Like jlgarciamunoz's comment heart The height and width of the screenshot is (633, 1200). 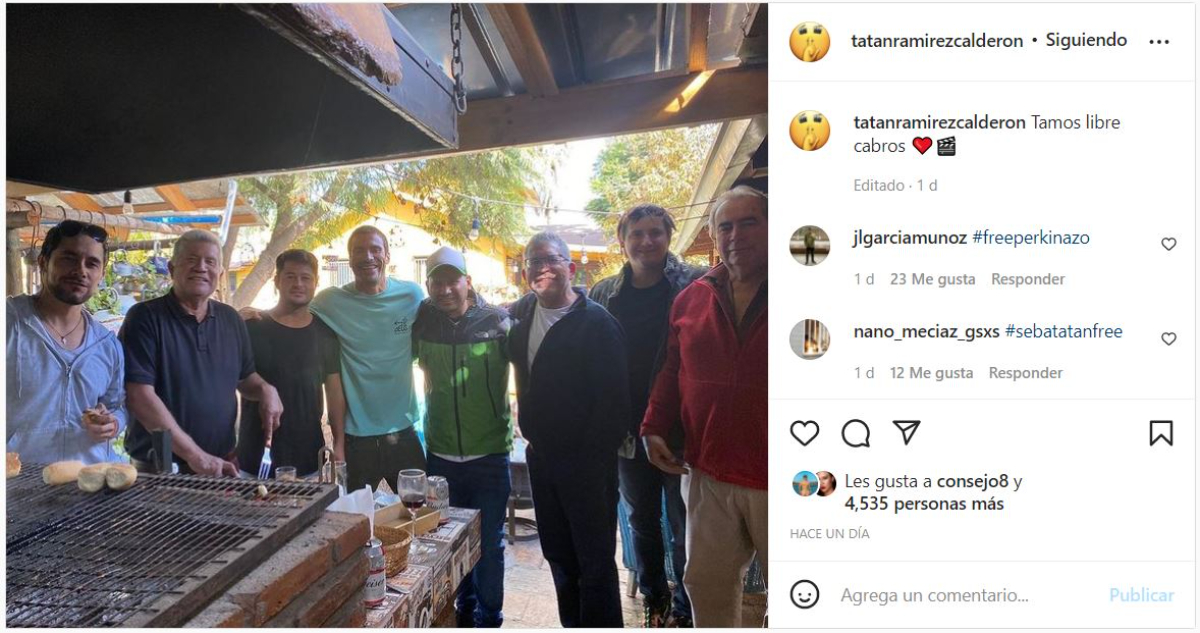[1169, 244]
